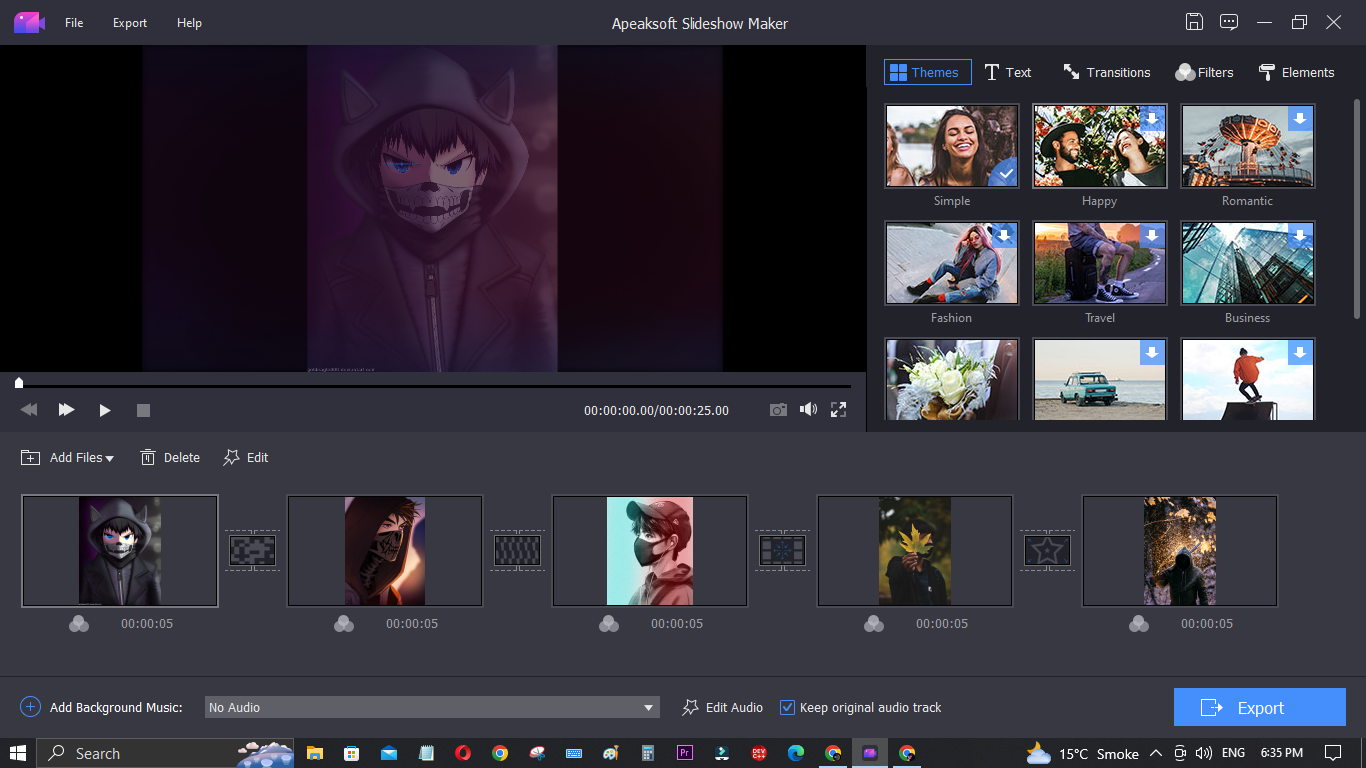
Task: Download the beach car theme
Action: click(1152, 353)
